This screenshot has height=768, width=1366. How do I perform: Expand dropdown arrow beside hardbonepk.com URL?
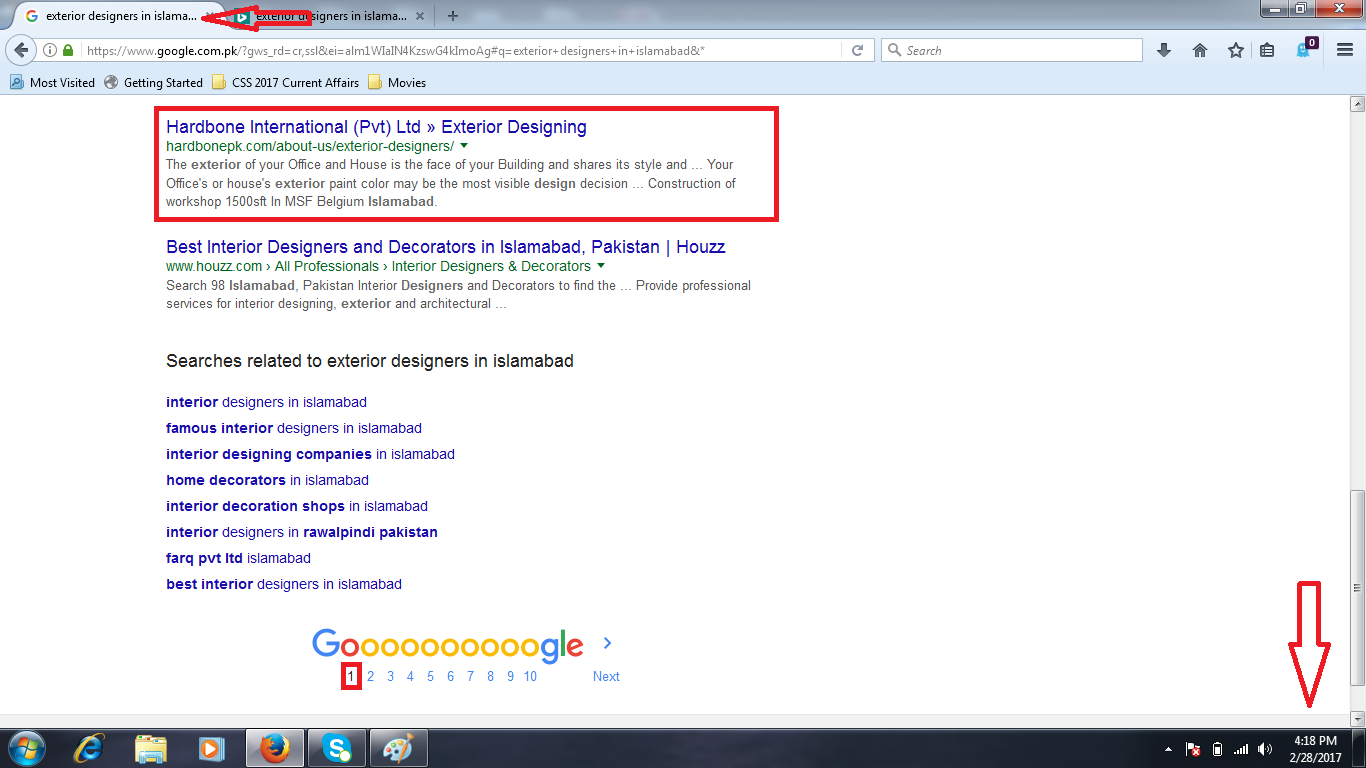(464, 146)
